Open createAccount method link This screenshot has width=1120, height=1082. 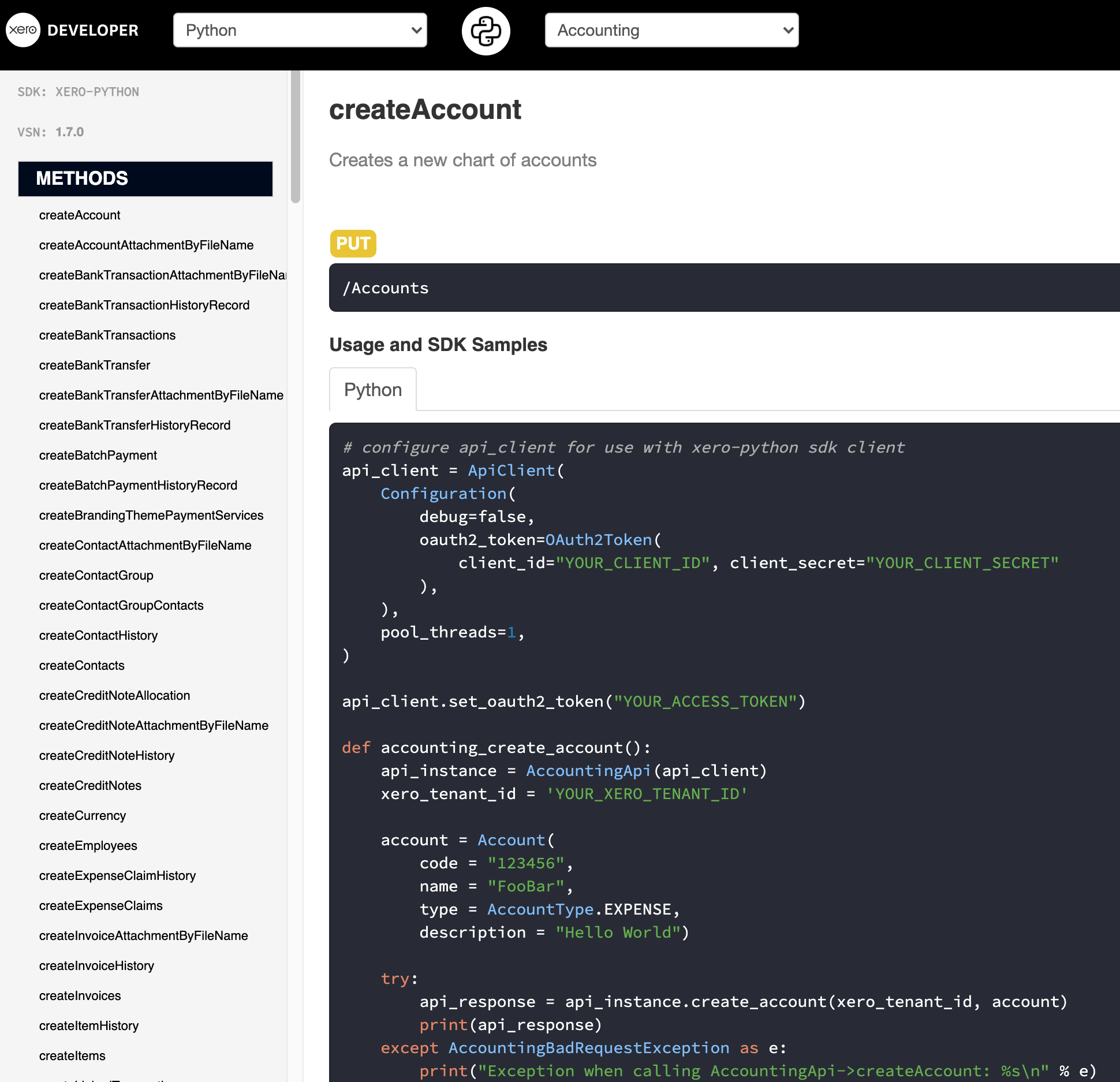point(80,215)
